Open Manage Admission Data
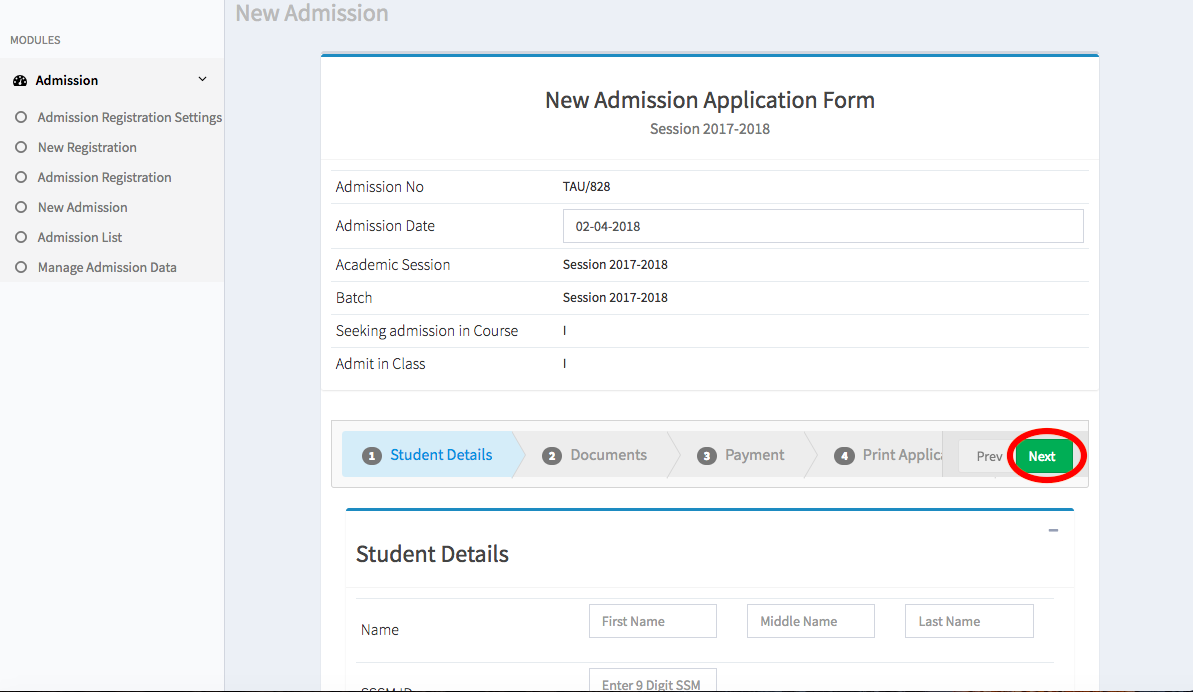The width and height of the screenshot is (1193, 692). 107,268
